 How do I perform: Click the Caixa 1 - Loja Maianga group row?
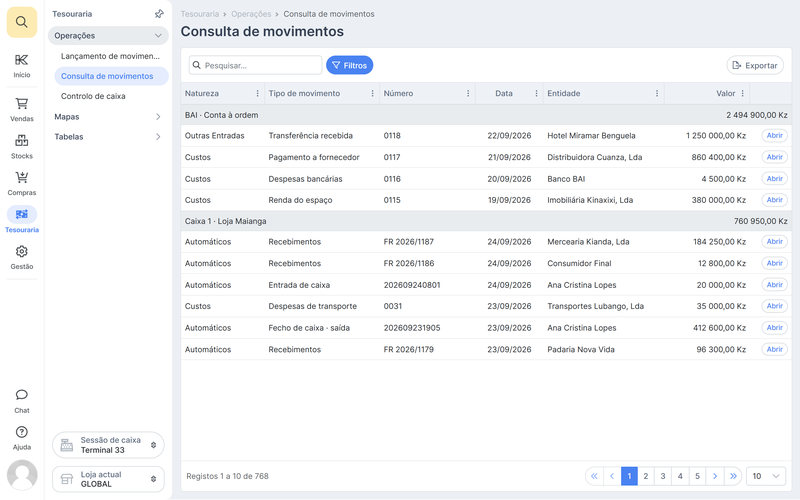tap(486, 221)
